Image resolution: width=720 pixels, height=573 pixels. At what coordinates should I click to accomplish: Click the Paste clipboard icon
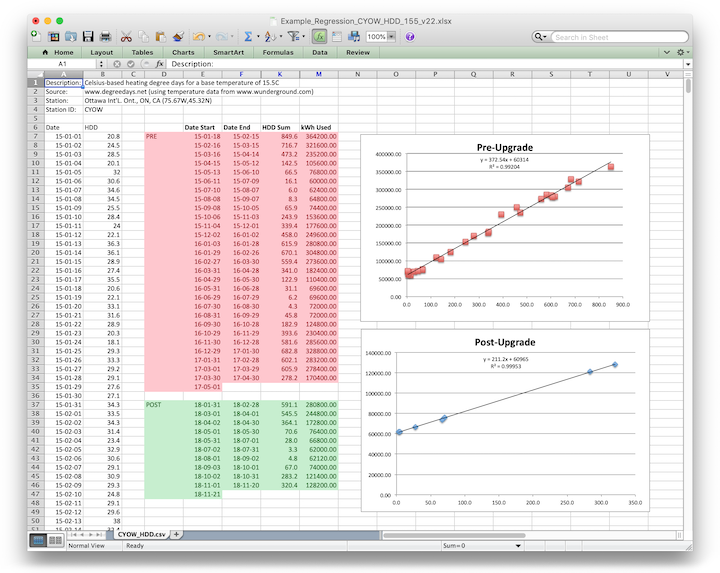coord(162,37)
